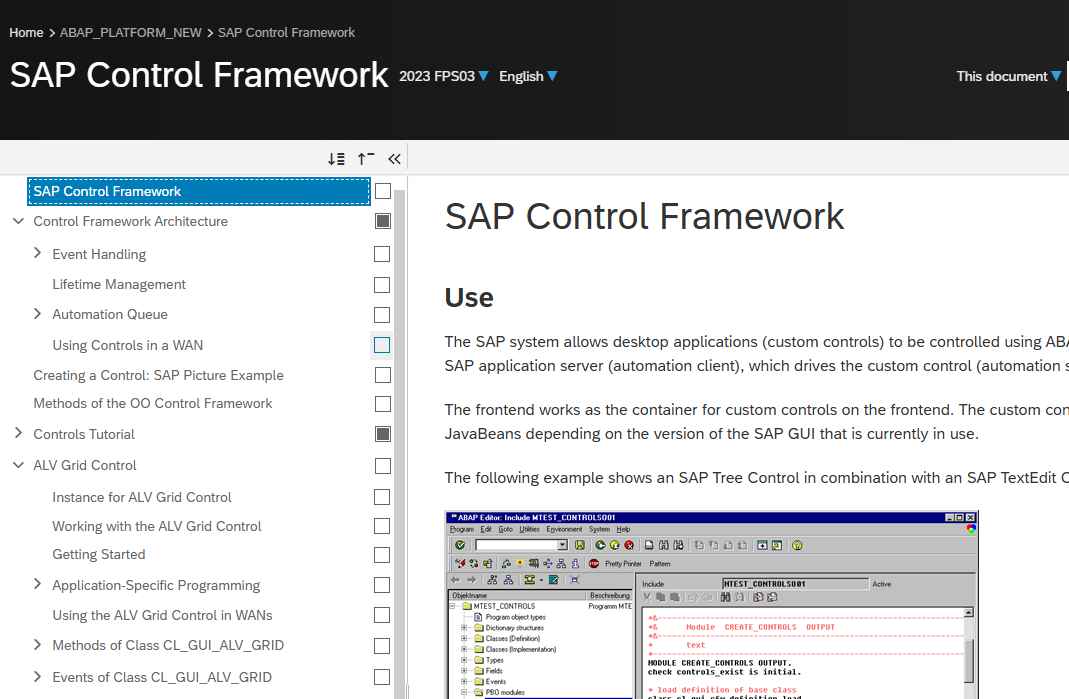Click the collapse all table of contents icon
Screen dimensions: 1069x699
(x=366, y=159)
